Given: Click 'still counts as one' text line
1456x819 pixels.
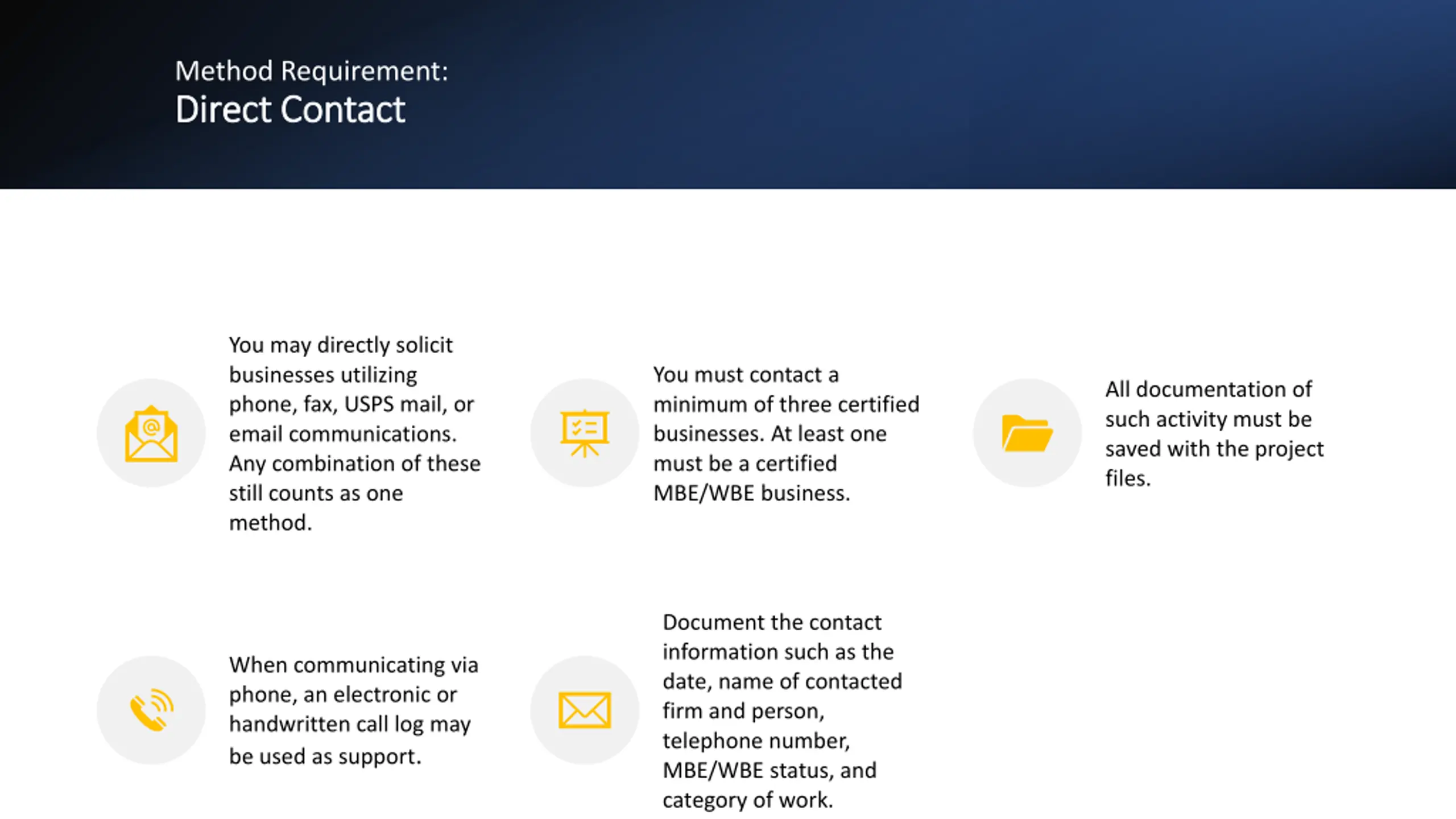Looking at the screenshot, I should 316,493.
